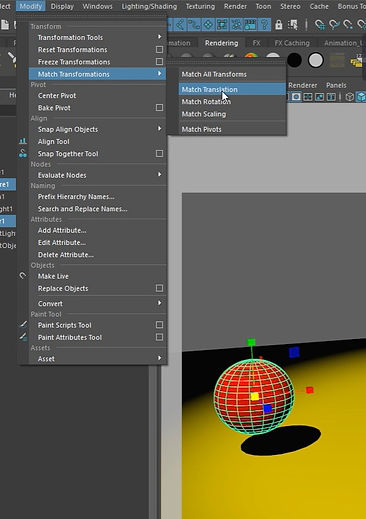Image resolution: width=366 pixels, height=519 pixels.
Task: Open the Reset Transformations option box
Action: (x=159, y=49)
